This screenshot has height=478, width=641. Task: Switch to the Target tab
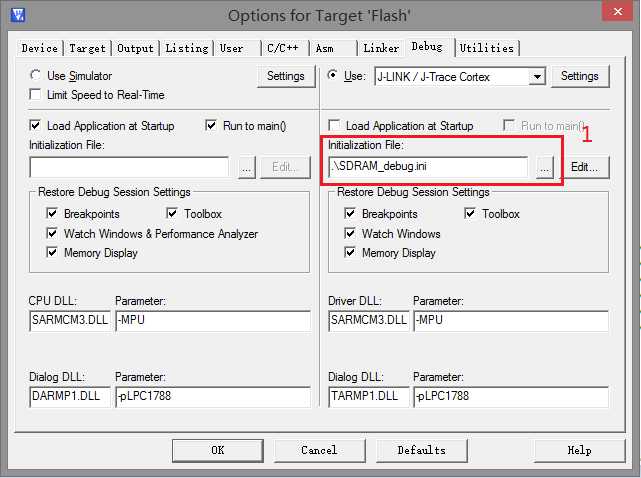click(x=87, y=48)
